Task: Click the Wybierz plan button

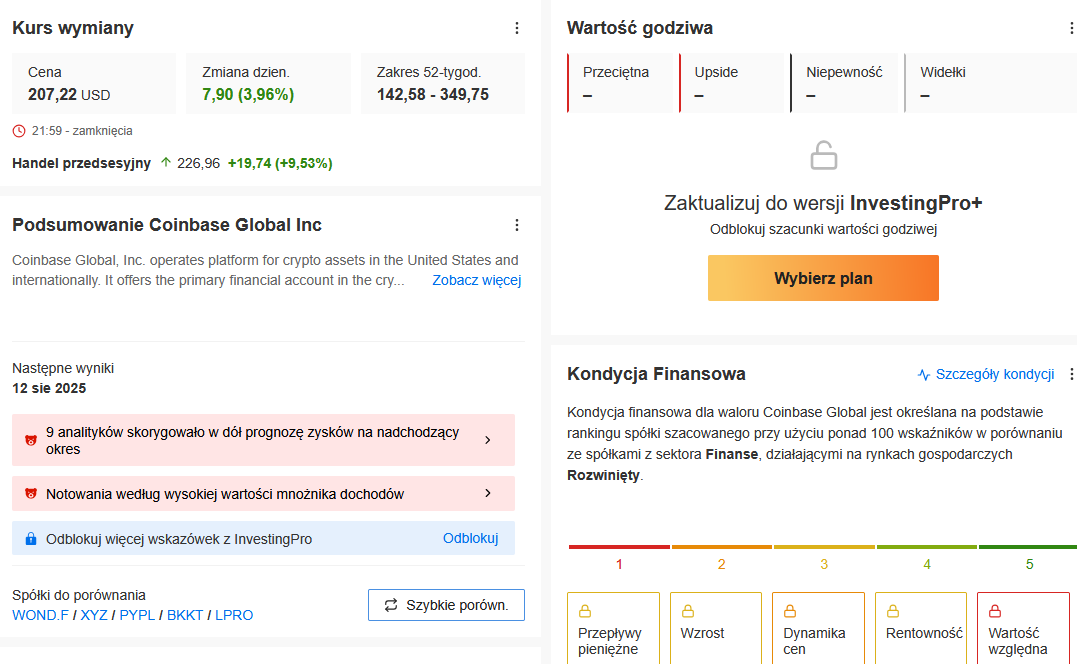Action: (x=823, y=278)
